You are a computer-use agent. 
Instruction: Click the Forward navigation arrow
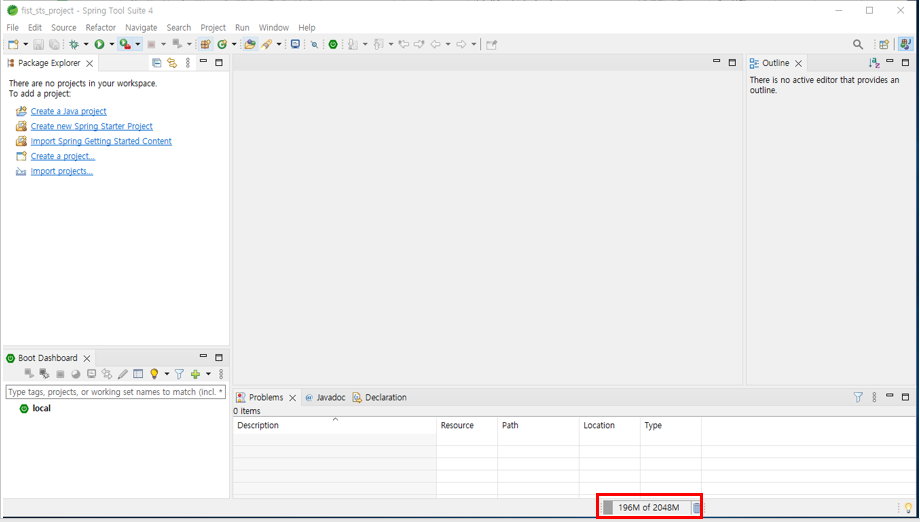[x=461, y=44]
